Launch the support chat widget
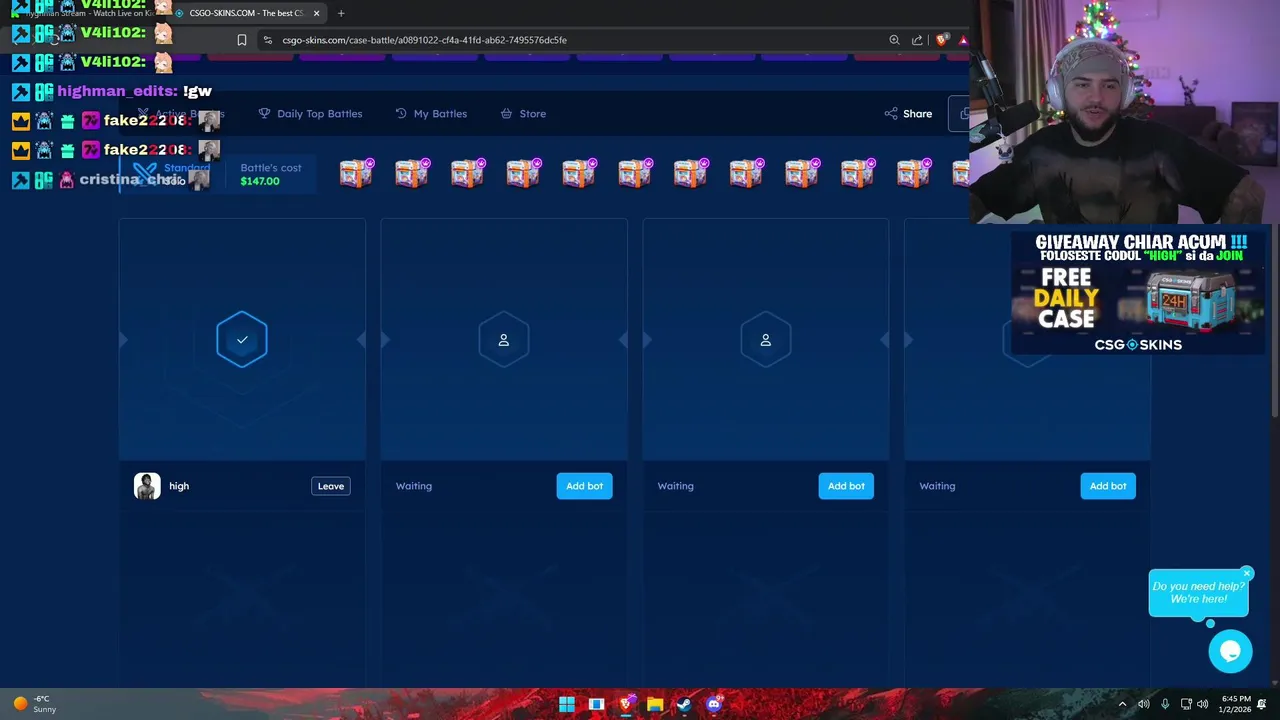Image resolution: width=1280 pixels, height=720 pixels. 1230,652
